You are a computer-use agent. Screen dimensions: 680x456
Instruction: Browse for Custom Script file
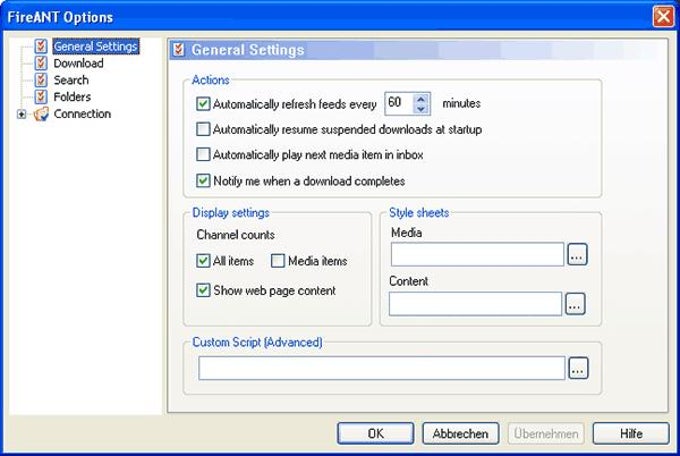pyautogui.click(x=579, y=368)
